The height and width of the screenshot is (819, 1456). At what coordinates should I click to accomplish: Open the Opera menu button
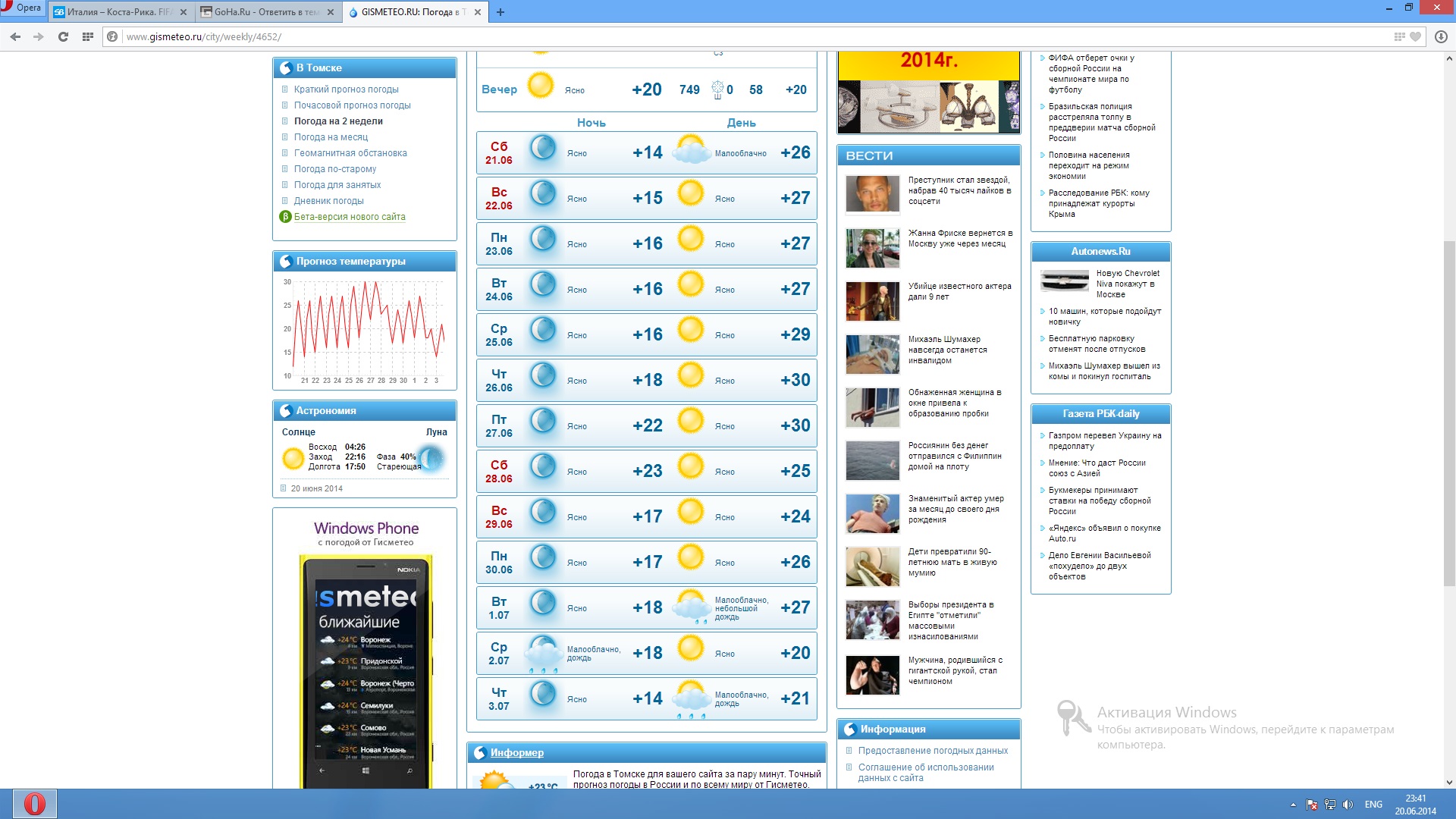(x=23, y=8)
